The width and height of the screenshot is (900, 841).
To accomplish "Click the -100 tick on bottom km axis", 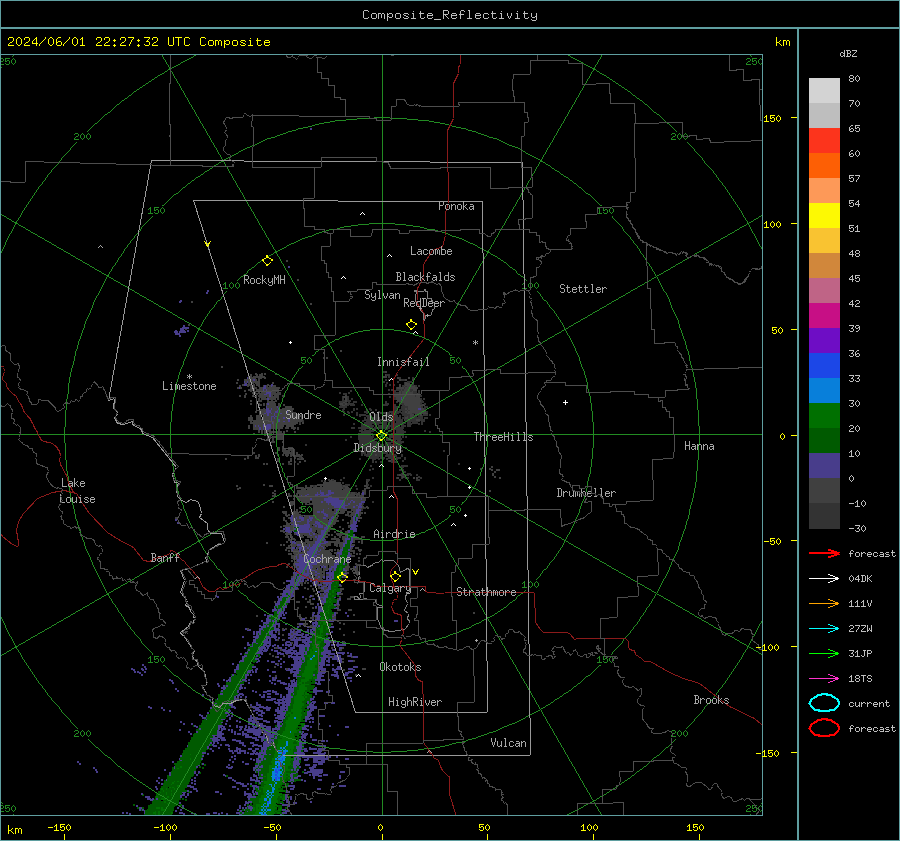I will coord(165,828).
